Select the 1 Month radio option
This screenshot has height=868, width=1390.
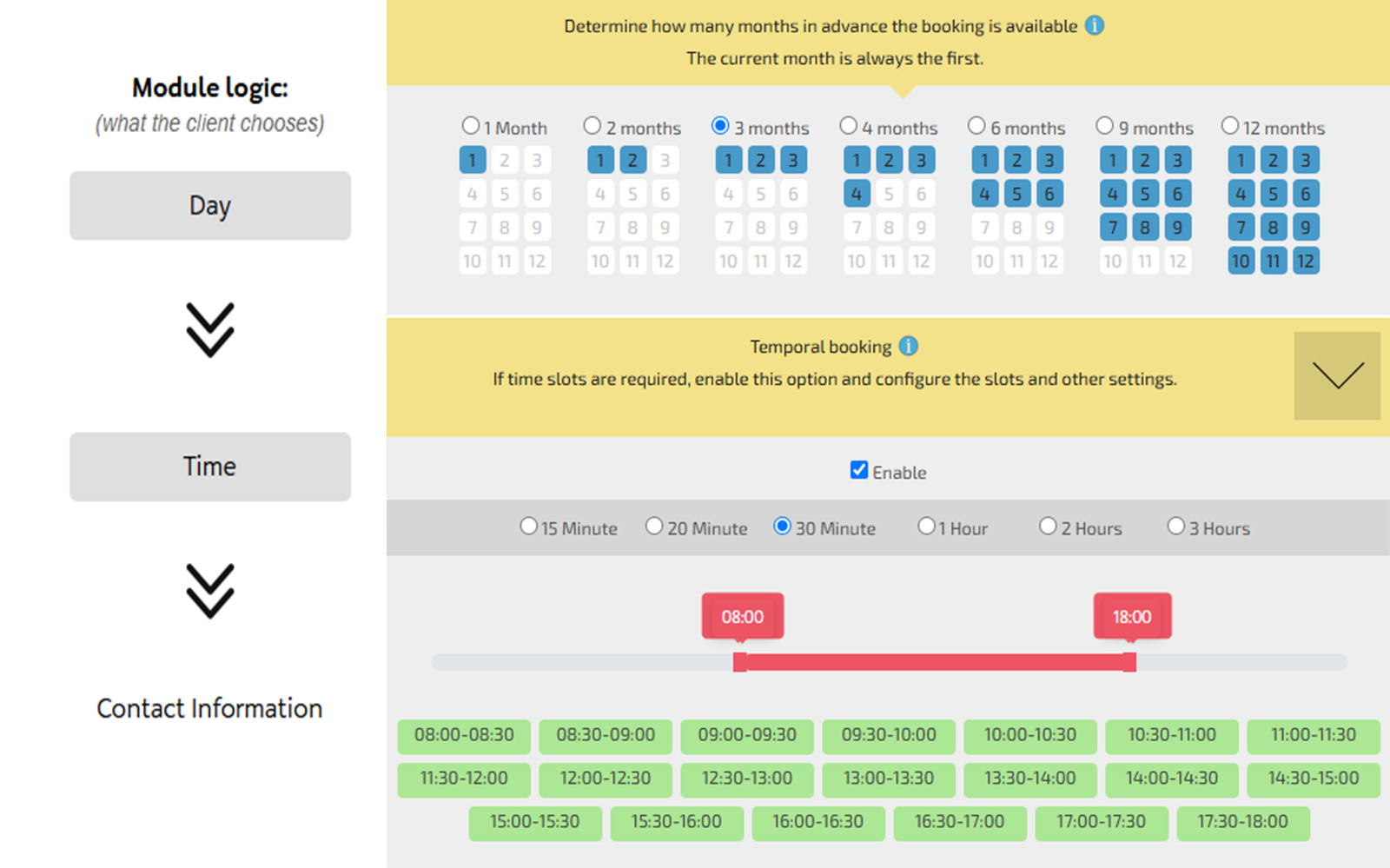[471, 126]
